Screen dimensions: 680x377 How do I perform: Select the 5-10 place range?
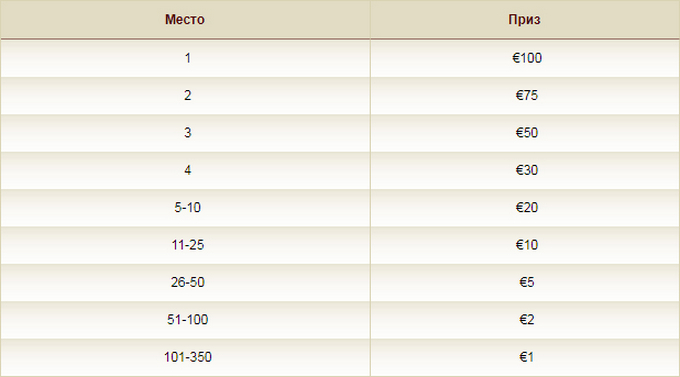pos(187,207)
